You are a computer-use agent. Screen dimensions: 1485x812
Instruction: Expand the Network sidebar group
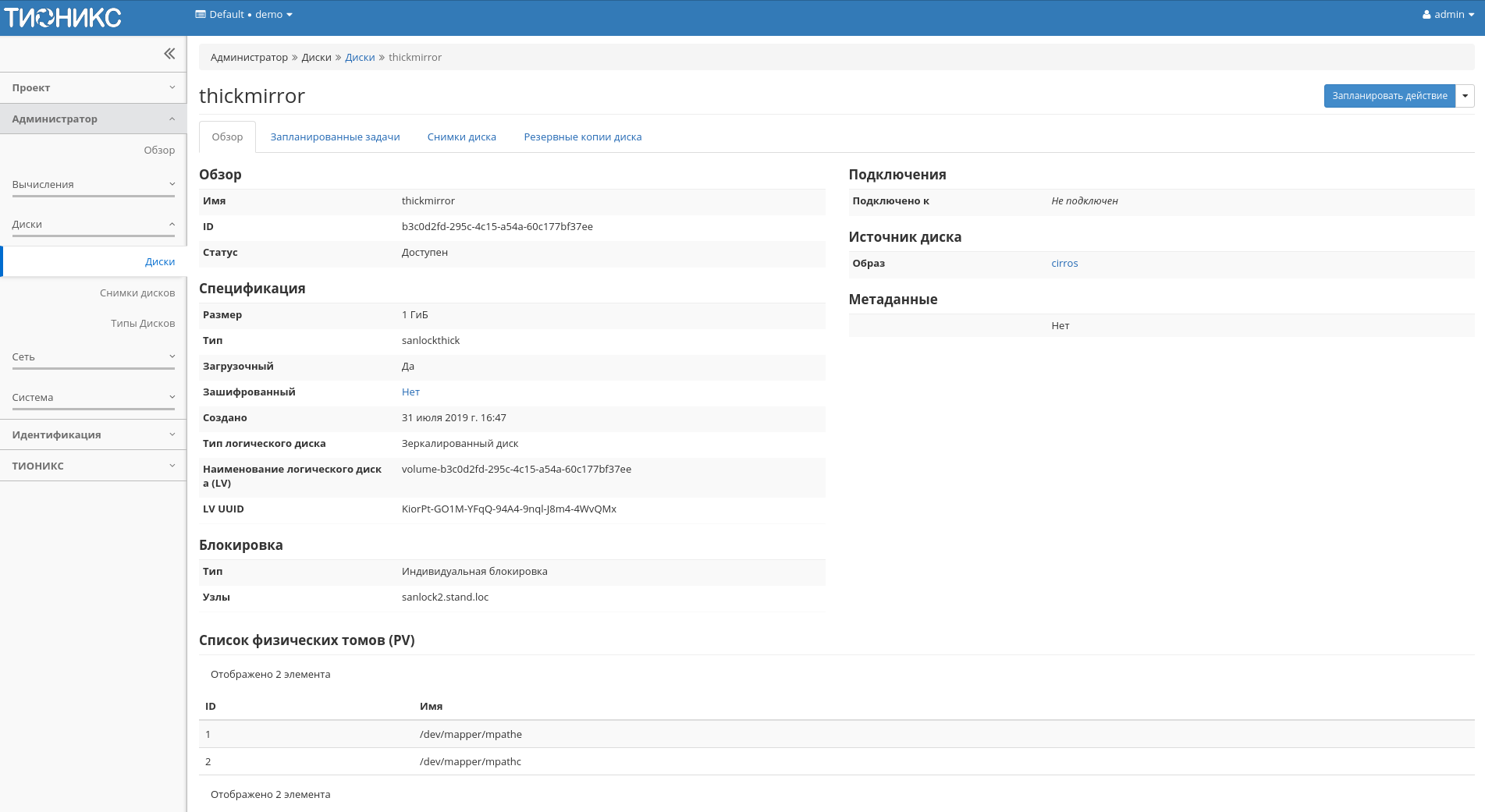coord(93,357)
